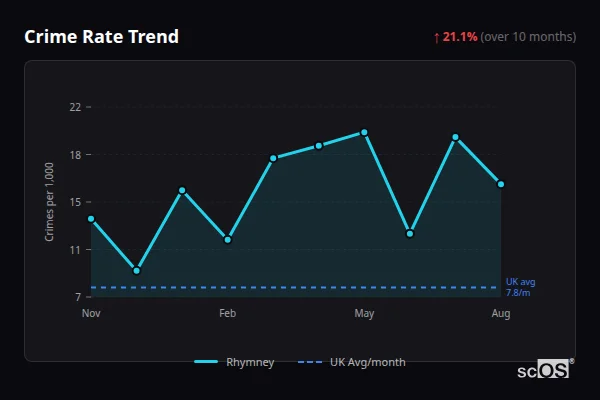This screenshot has width=600, height=400.
Task: Click the y-axis label 15
Action: pos(75,202)
